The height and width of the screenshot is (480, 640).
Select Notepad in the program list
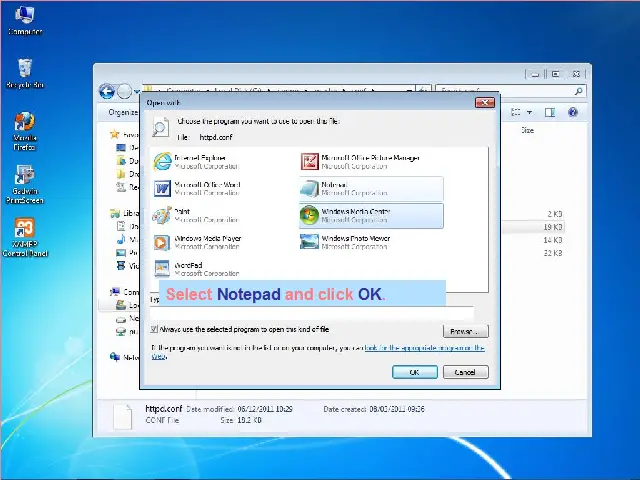point(371,189)
